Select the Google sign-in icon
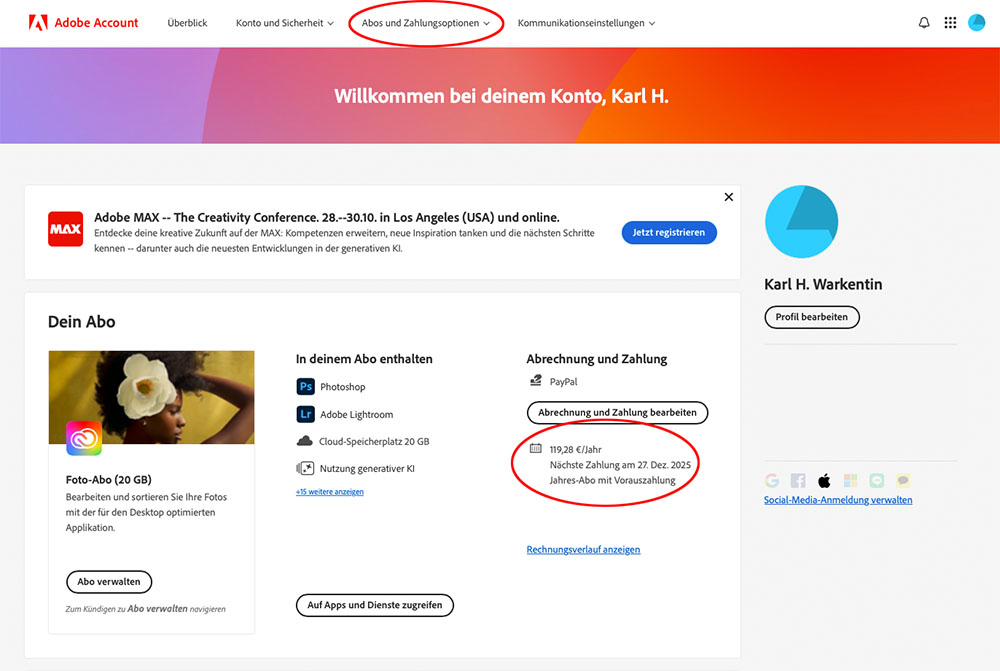The image size is (1000, 671). pyautogui.click(x=772, y=480)
